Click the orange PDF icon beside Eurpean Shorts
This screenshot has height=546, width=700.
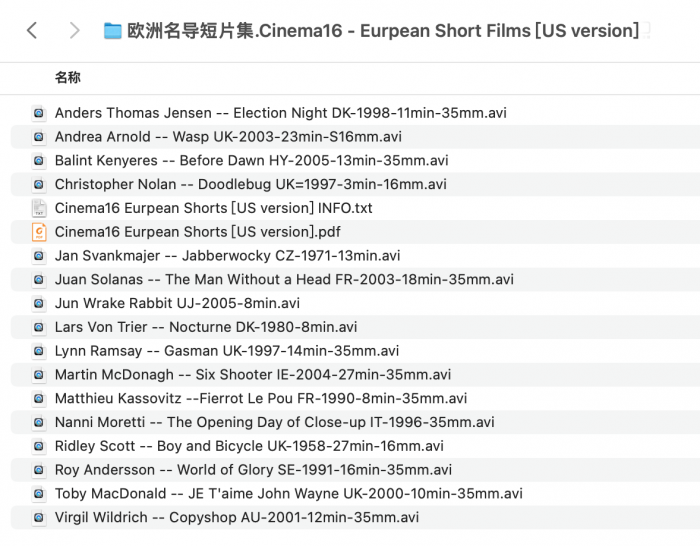(39, 232)
